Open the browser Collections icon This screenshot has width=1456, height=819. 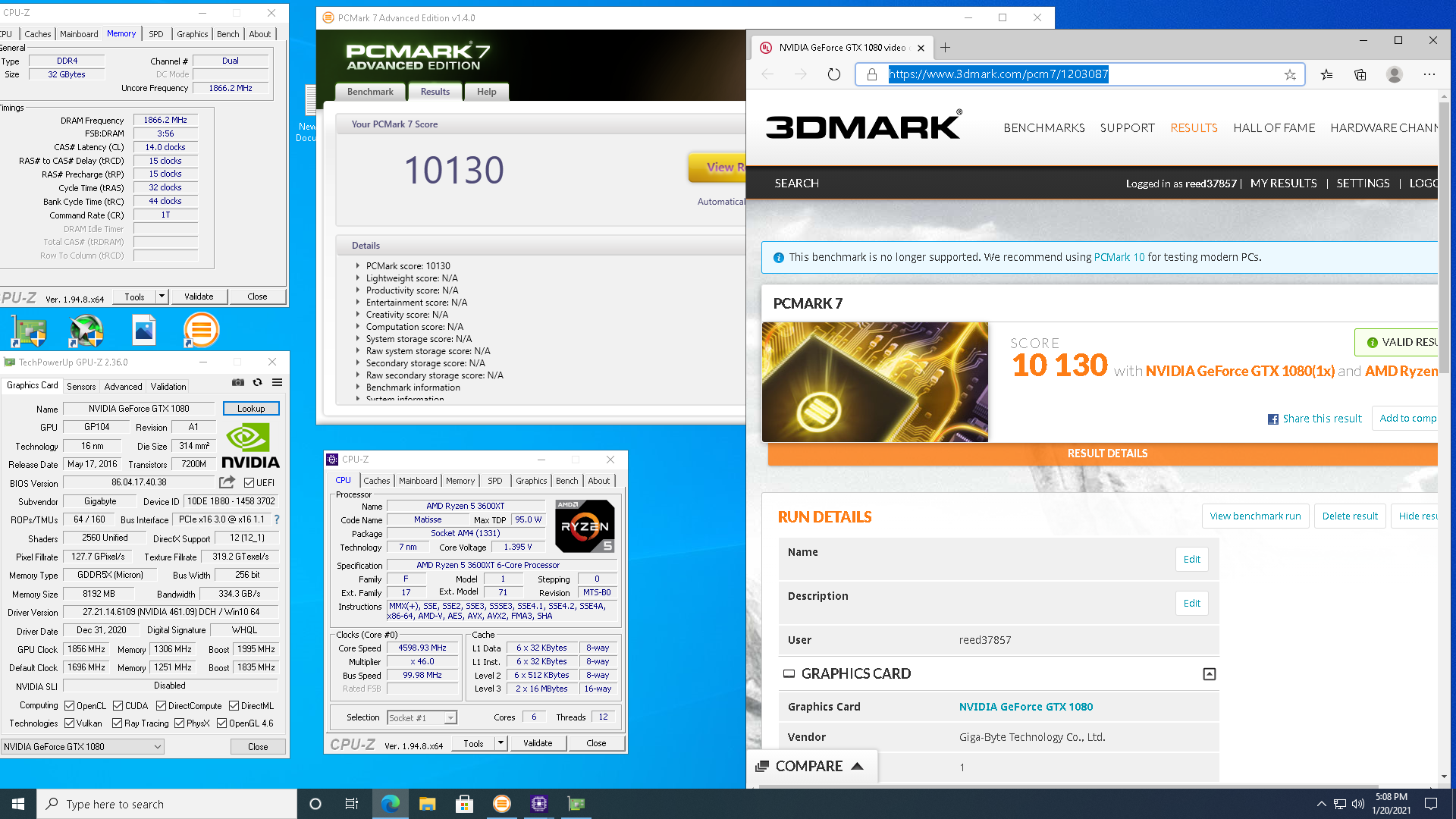(x=1360, y=74)
